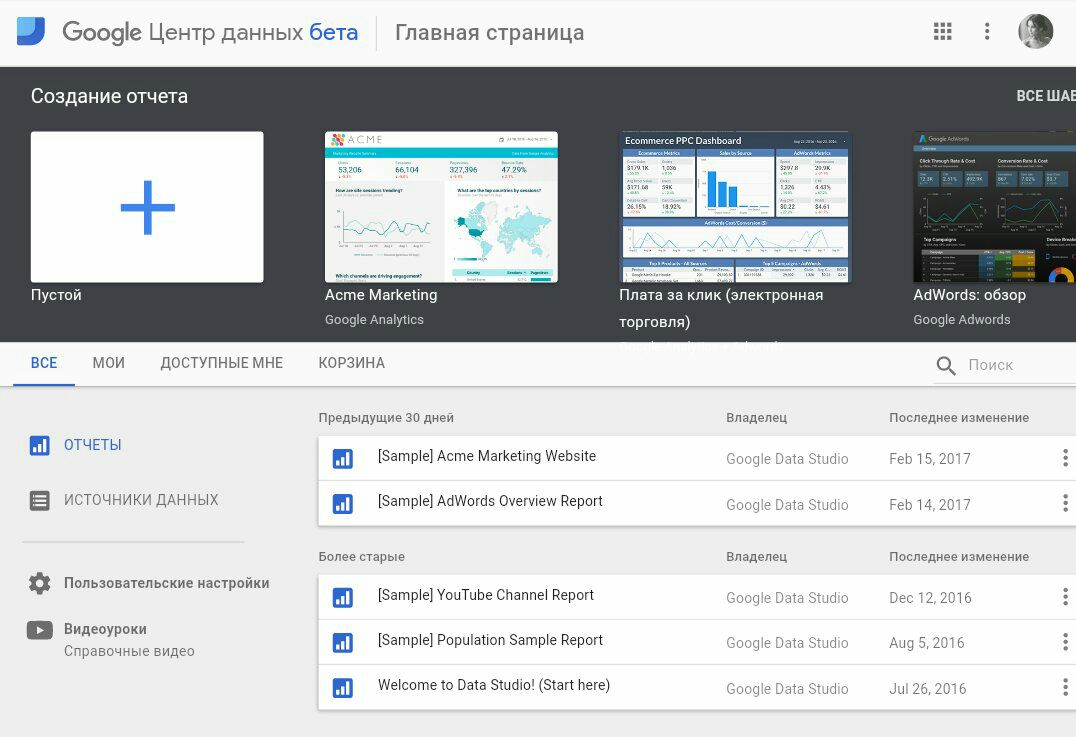Screen dimensions: 1076x737
Task: Select ИСТОЧНИКИ ДАННЫХ in the sidebar
Action: (x=141, y=500)
